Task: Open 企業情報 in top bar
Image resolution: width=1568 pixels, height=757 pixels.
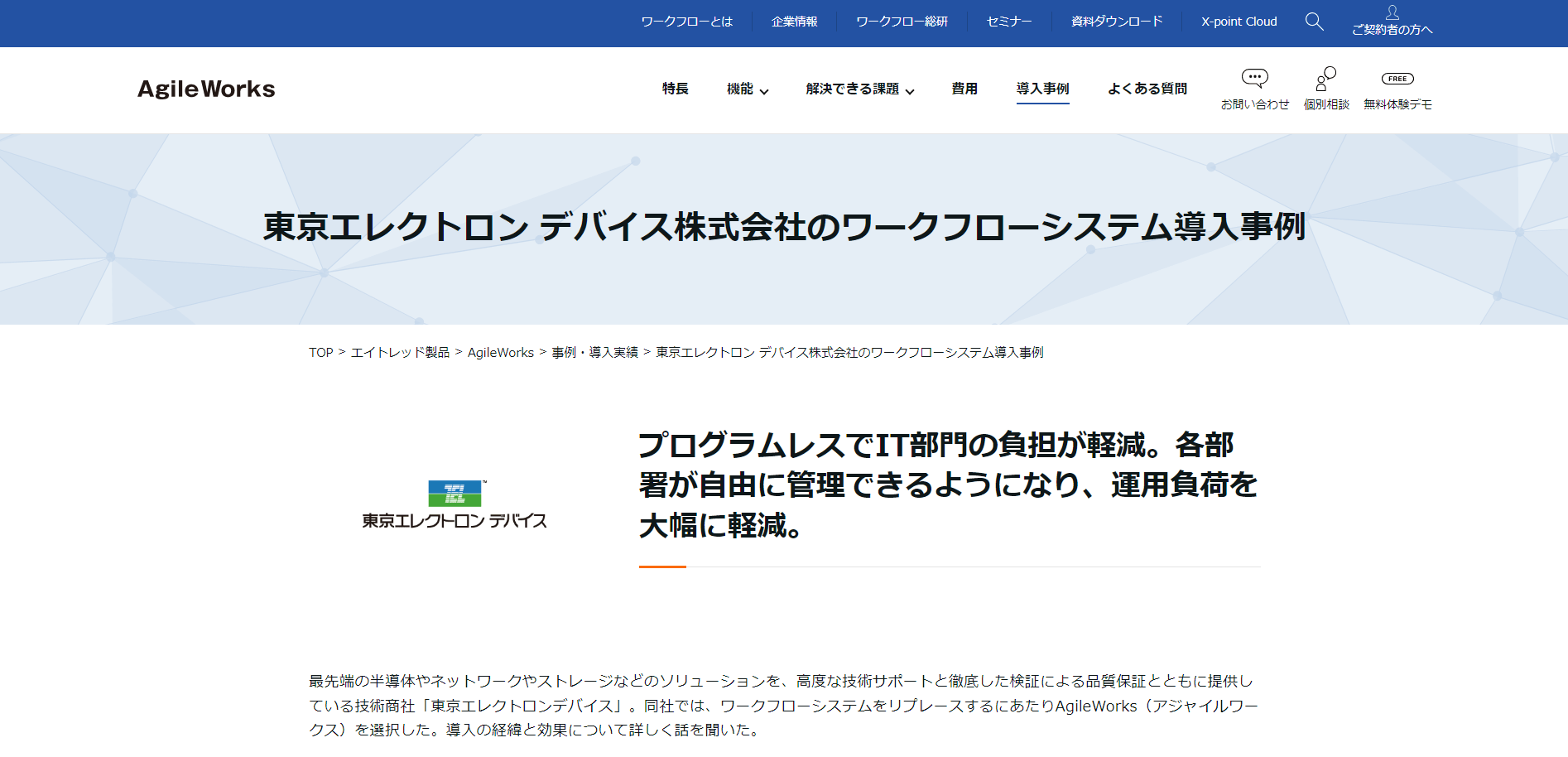Action: [794, 22]
